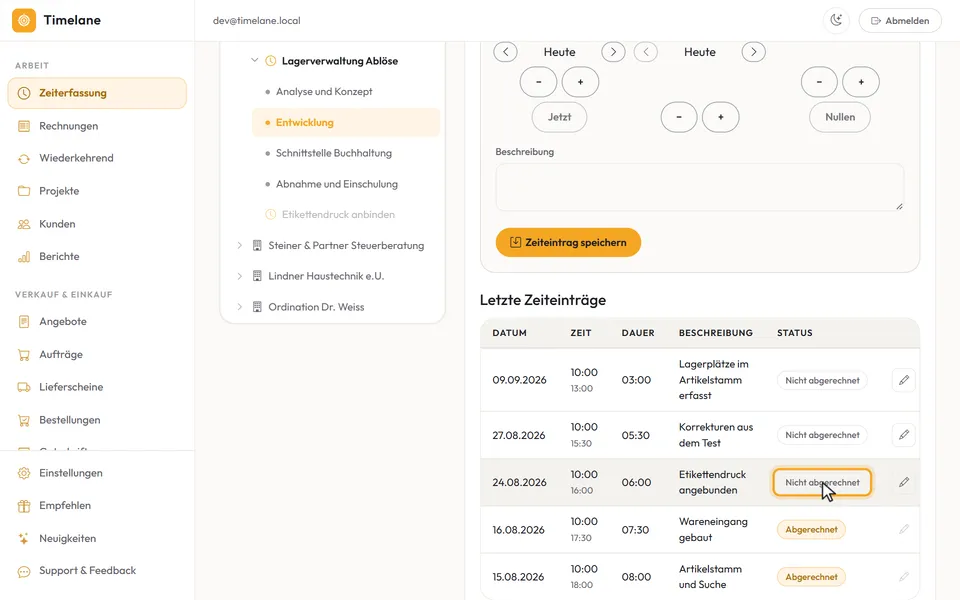
Task: Click the Projekte folder icon
Action: tap(24, 191)
